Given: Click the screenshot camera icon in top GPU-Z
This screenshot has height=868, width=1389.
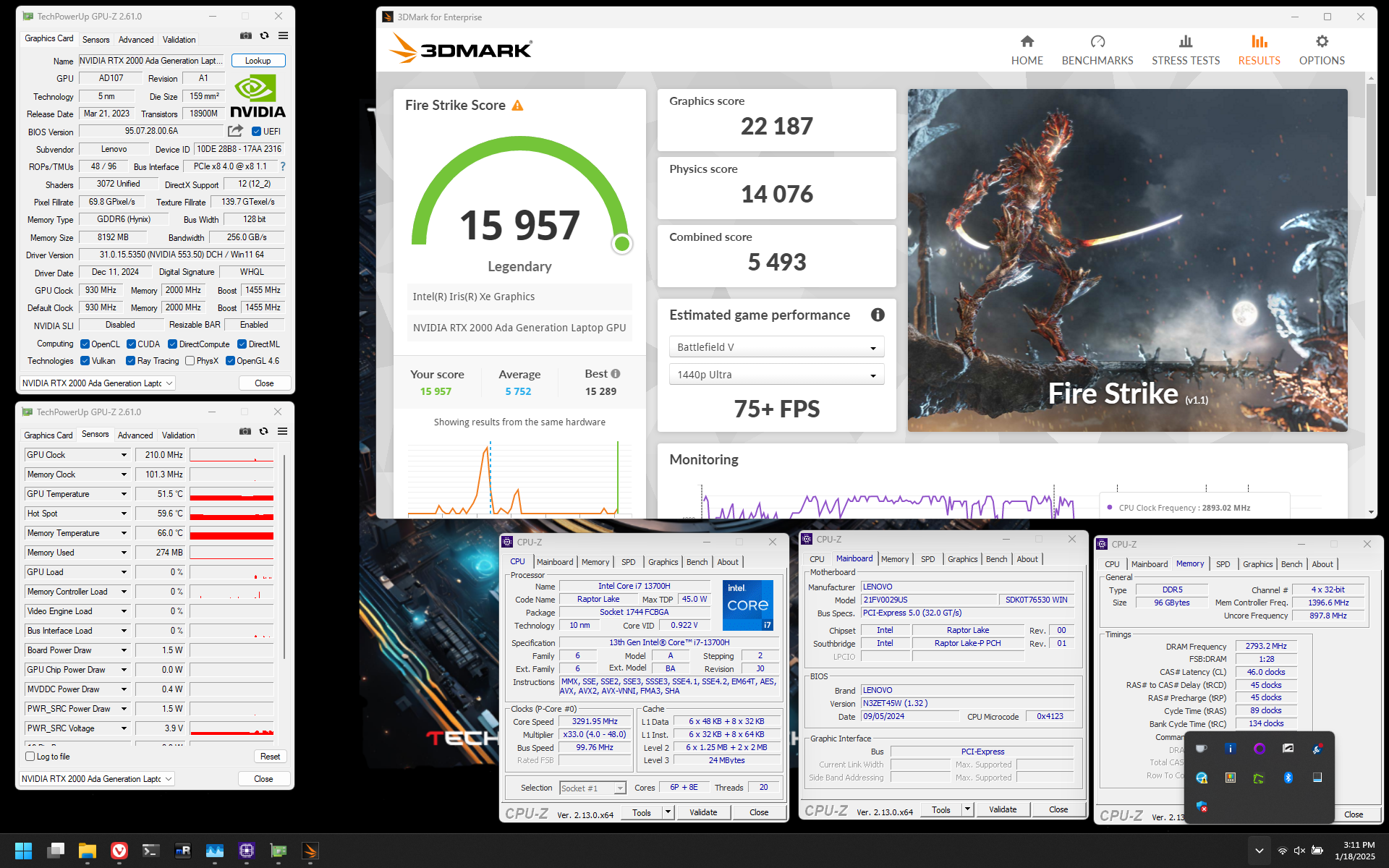Looking at the screenshot, I should (246, 35).
